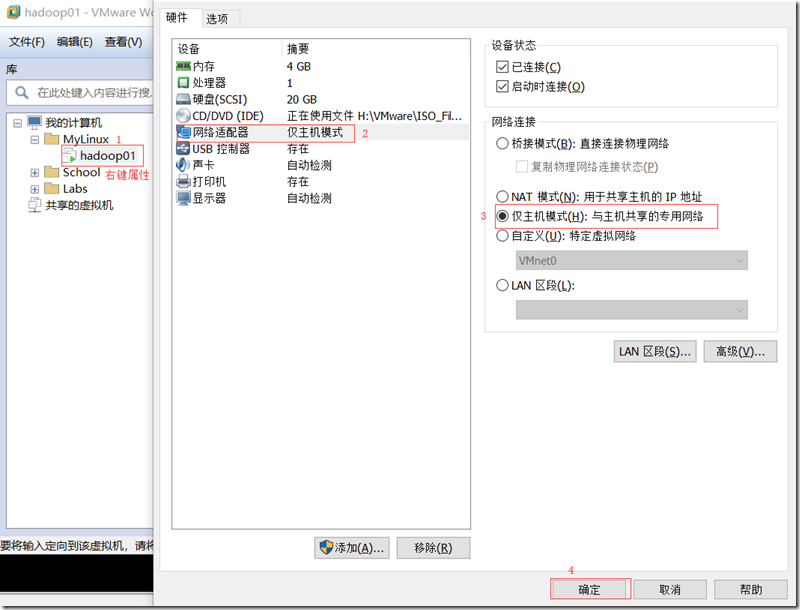Click the 声卡 '自动检测' summary text
The width and height of the screenshot is (800, 610).
(x=309, y=165)
